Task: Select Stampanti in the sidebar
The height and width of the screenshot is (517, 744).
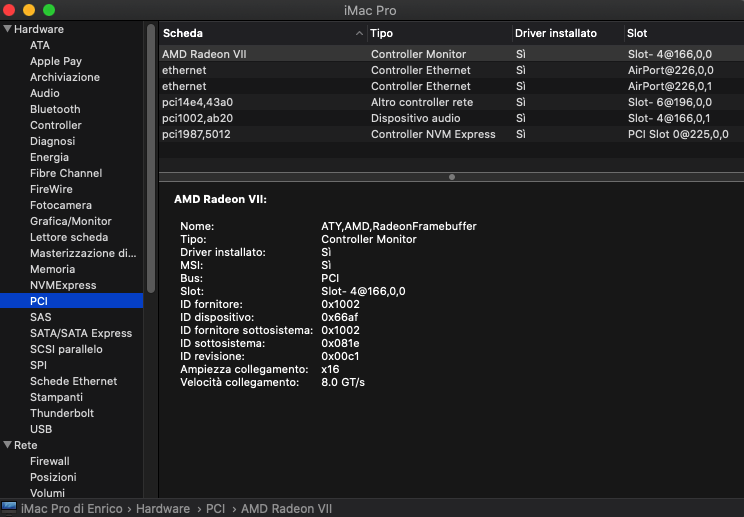Action: pyautogui.click(x=56, y=397)
